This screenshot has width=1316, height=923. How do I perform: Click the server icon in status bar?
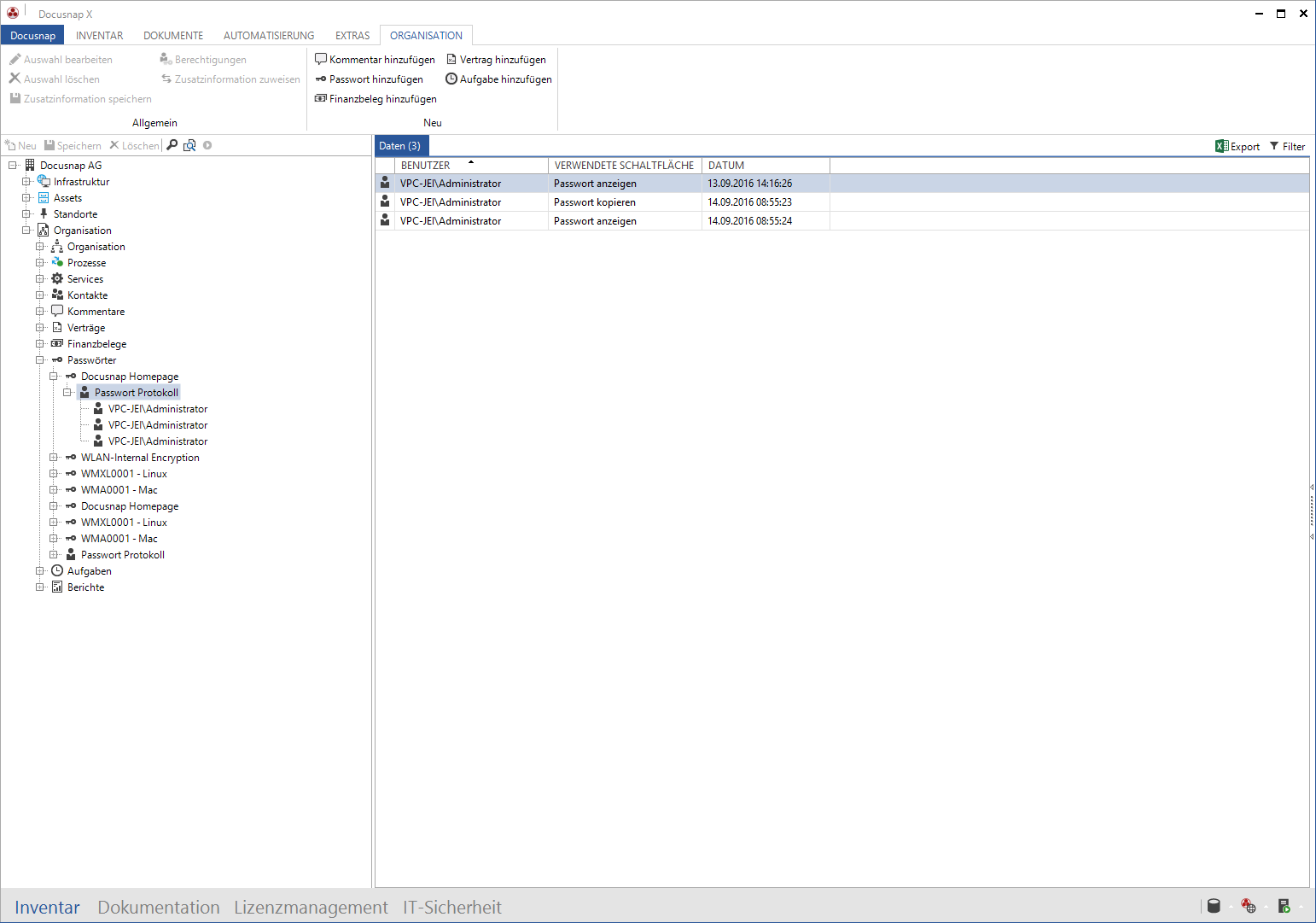pyautogui.click(x=1284, y=906)
